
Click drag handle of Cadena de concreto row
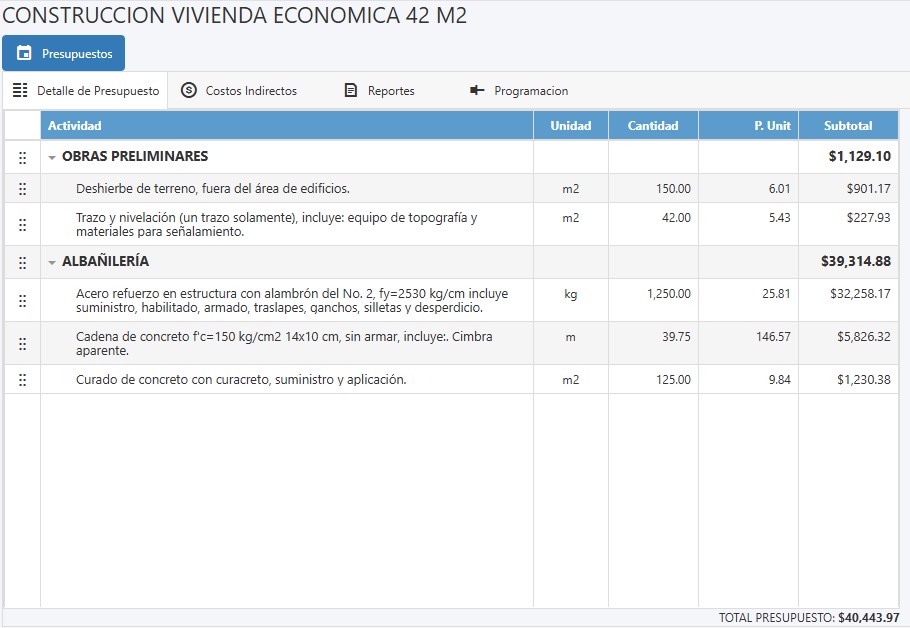click(x=22, y=344)
